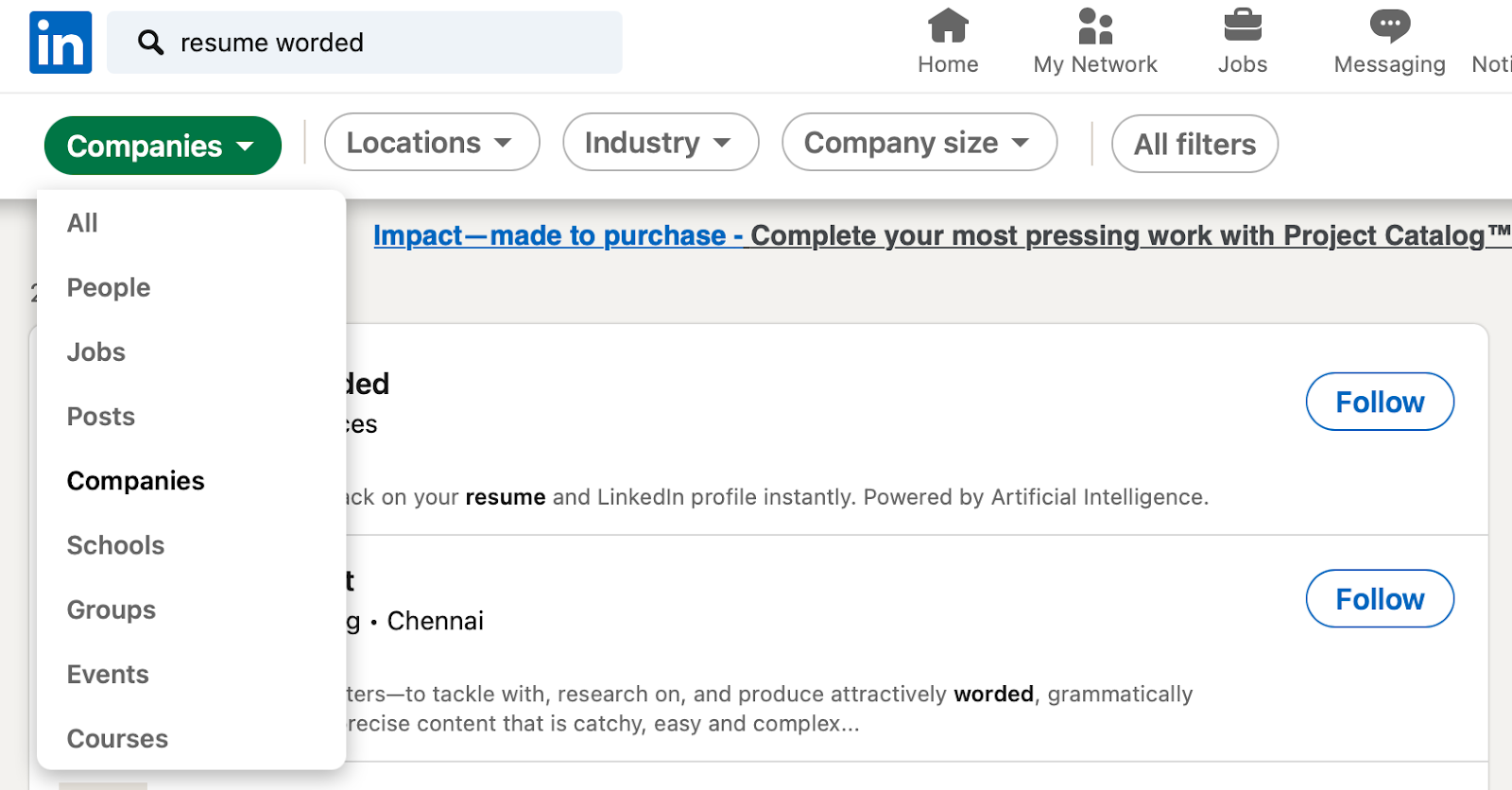1512x790 pixels.
Task: Collapse the green Companies filter dropdown
Action: [x=163, y=146]
